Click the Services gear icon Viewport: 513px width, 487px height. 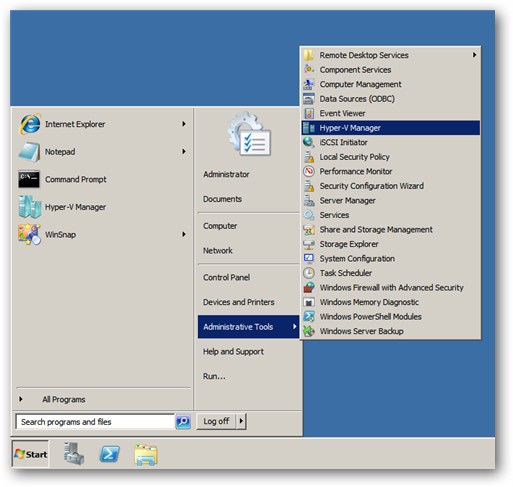pyautogui.click(x=309, y=215)
